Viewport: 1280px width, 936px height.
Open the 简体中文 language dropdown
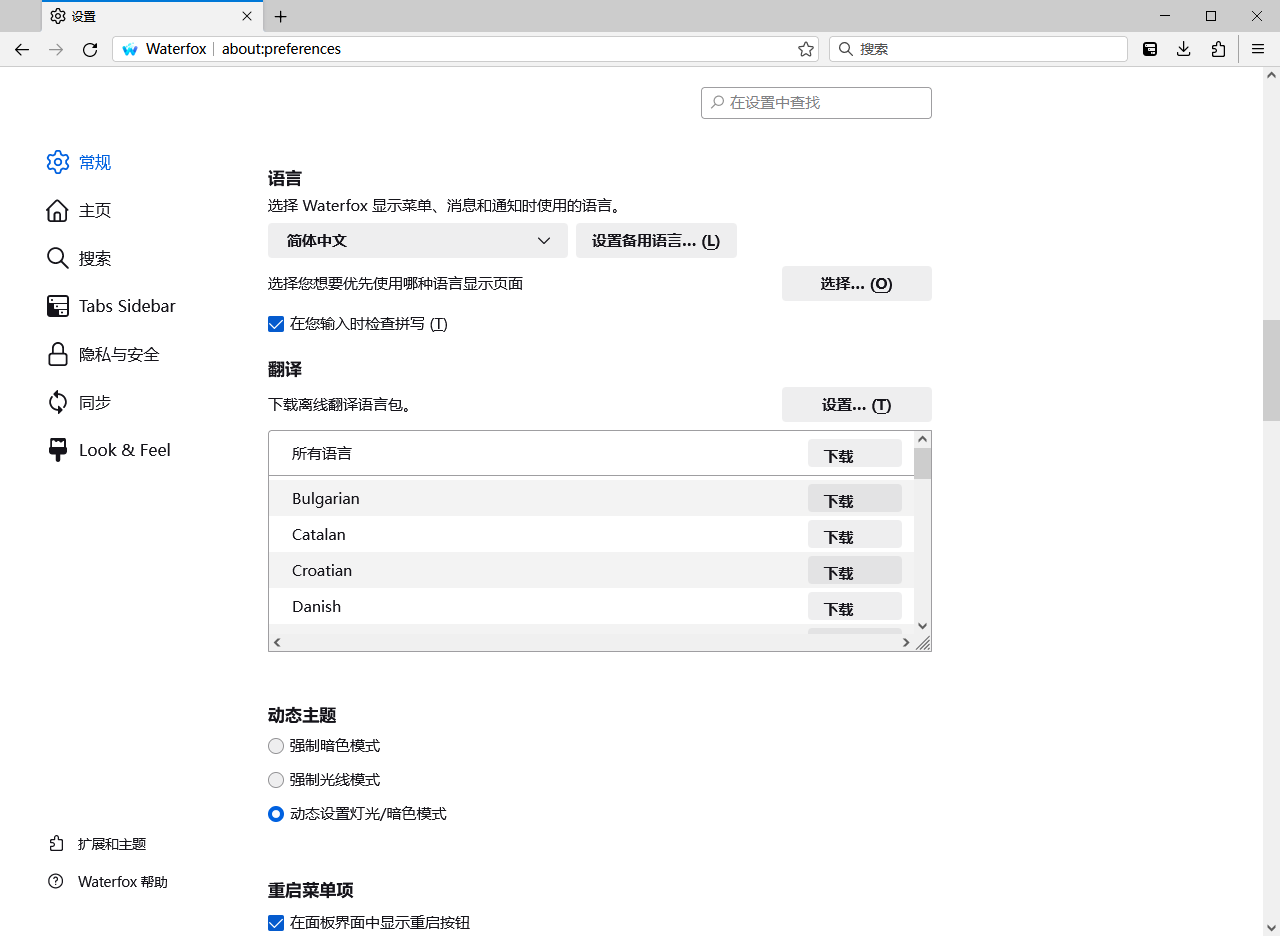point(418,241)
